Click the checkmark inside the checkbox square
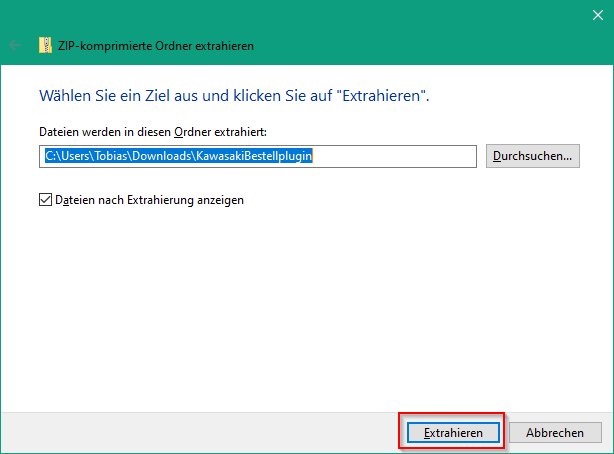 point(45,200)
